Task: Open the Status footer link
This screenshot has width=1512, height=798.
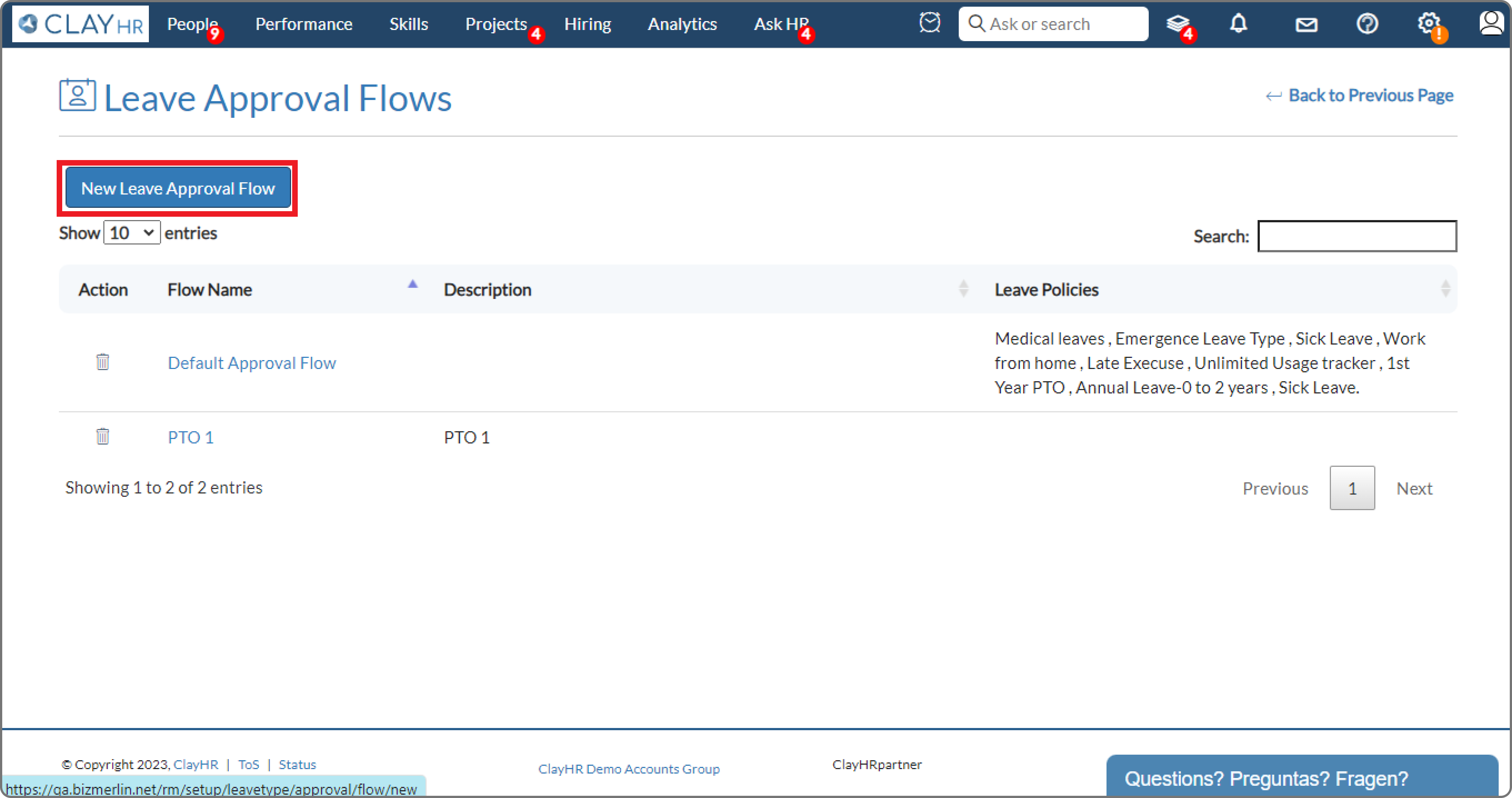Action: pyautogui.click(x=297, y=764)
